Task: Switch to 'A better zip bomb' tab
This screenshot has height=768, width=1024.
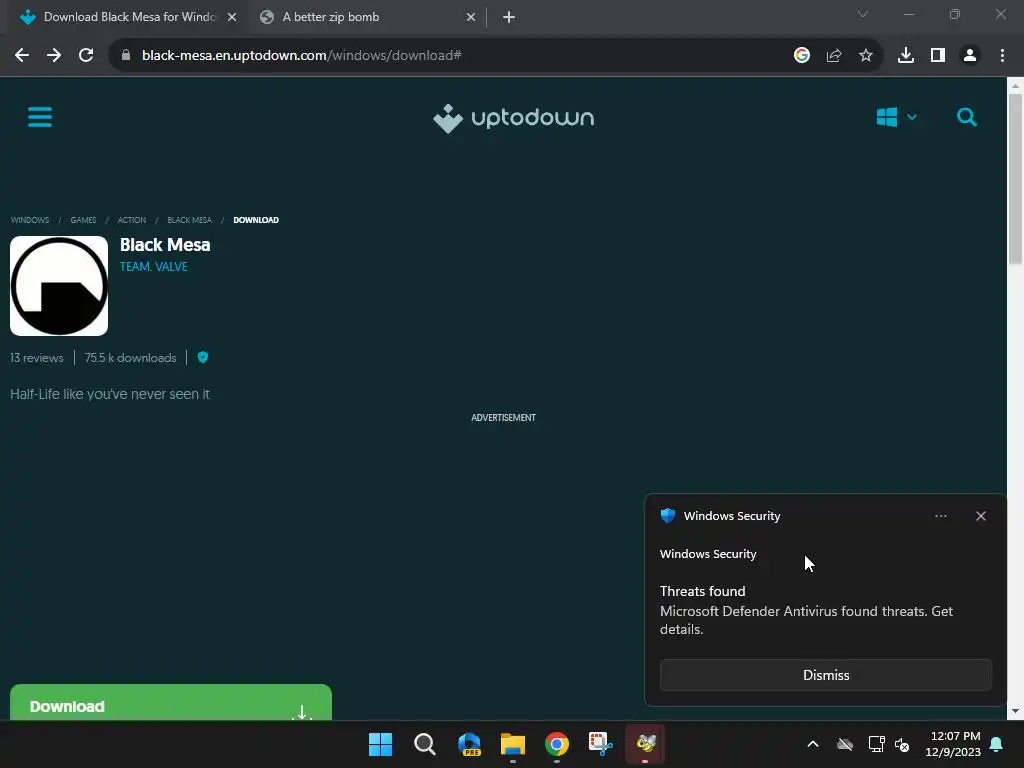Action: 366,17
